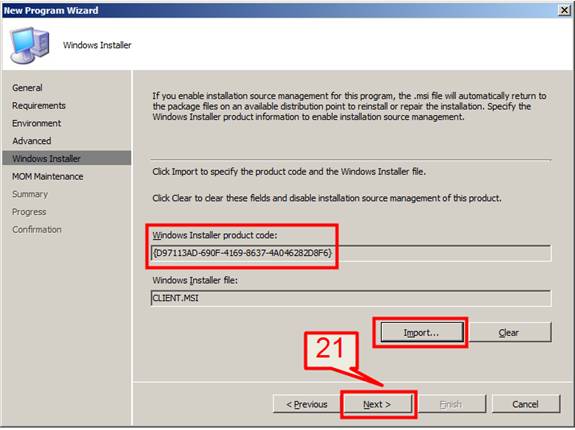Click the Summary step in sidebar
Screen dimensions: 575x430
pyautogui.click(x=30, y=194)
